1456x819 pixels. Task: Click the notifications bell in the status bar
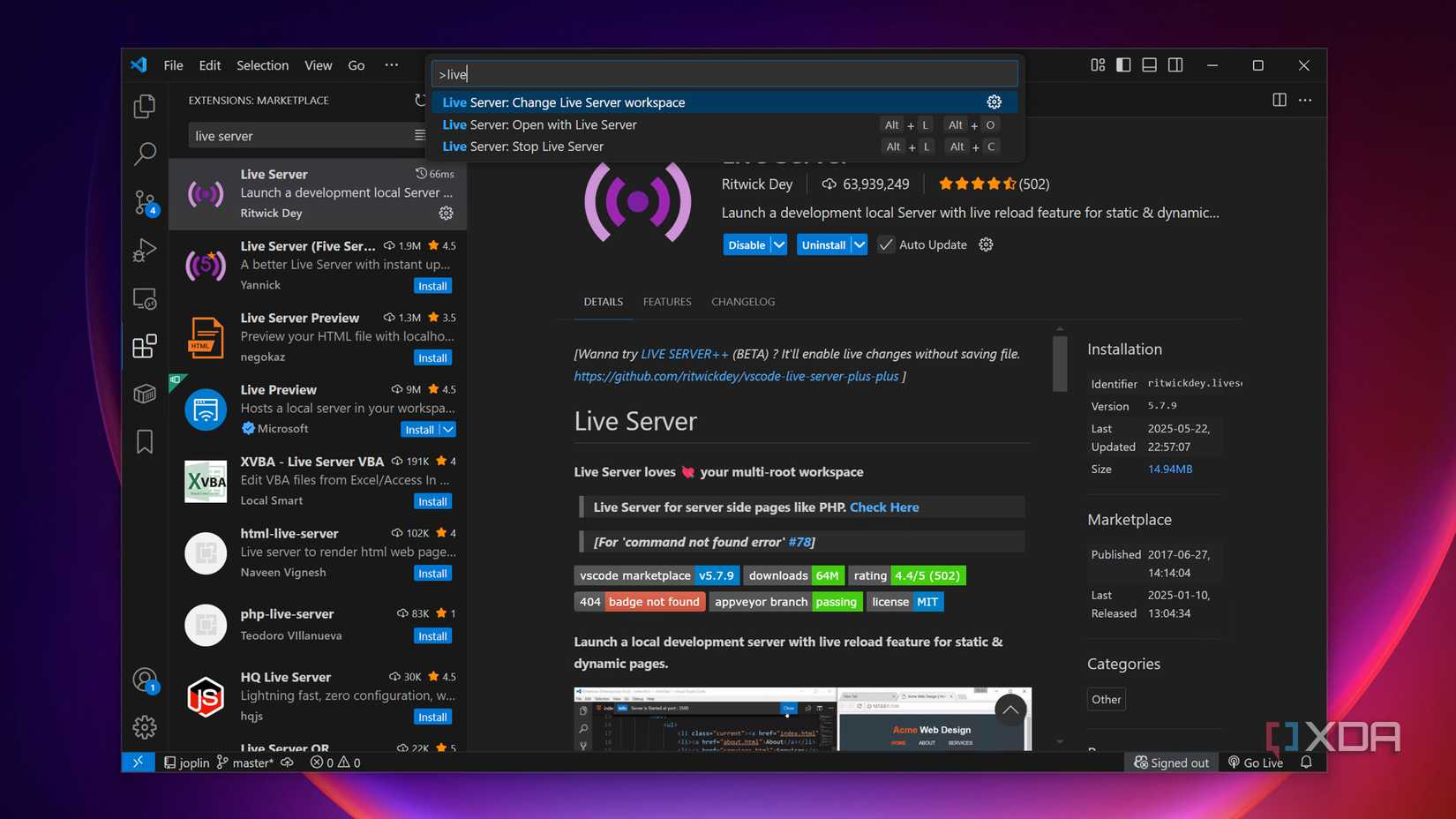1307,762
